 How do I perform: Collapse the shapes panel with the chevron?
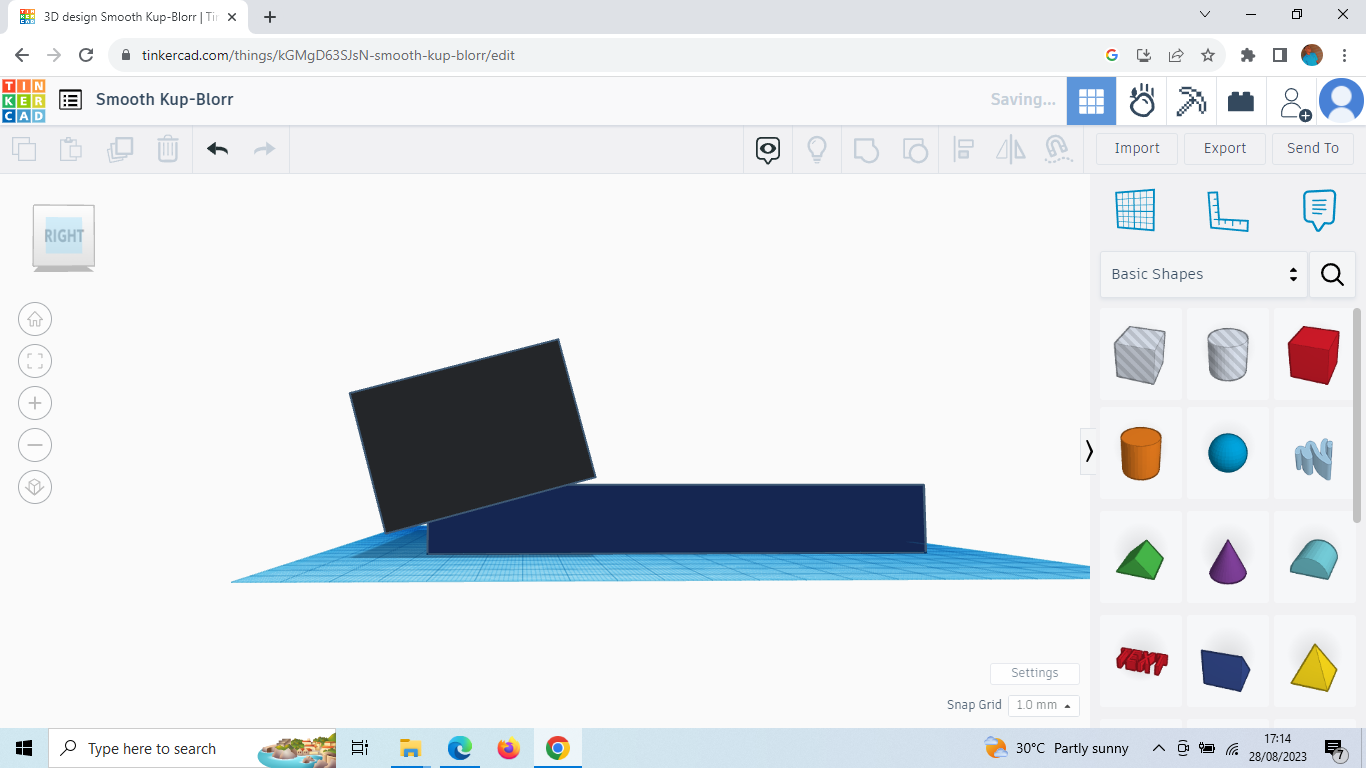(1088, 452)
